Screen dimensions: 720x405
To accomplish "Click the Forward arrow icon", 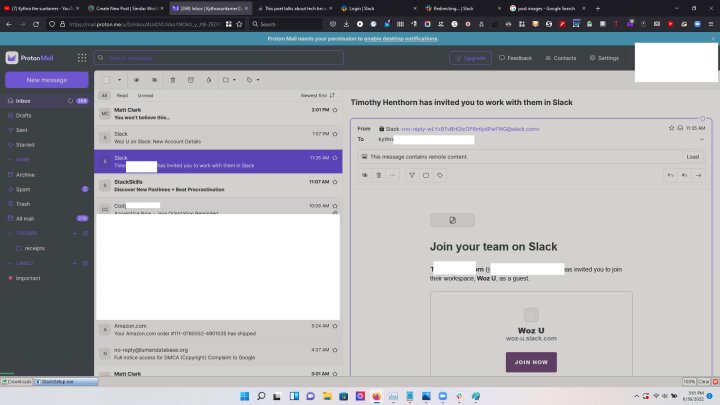I will 698,175.
